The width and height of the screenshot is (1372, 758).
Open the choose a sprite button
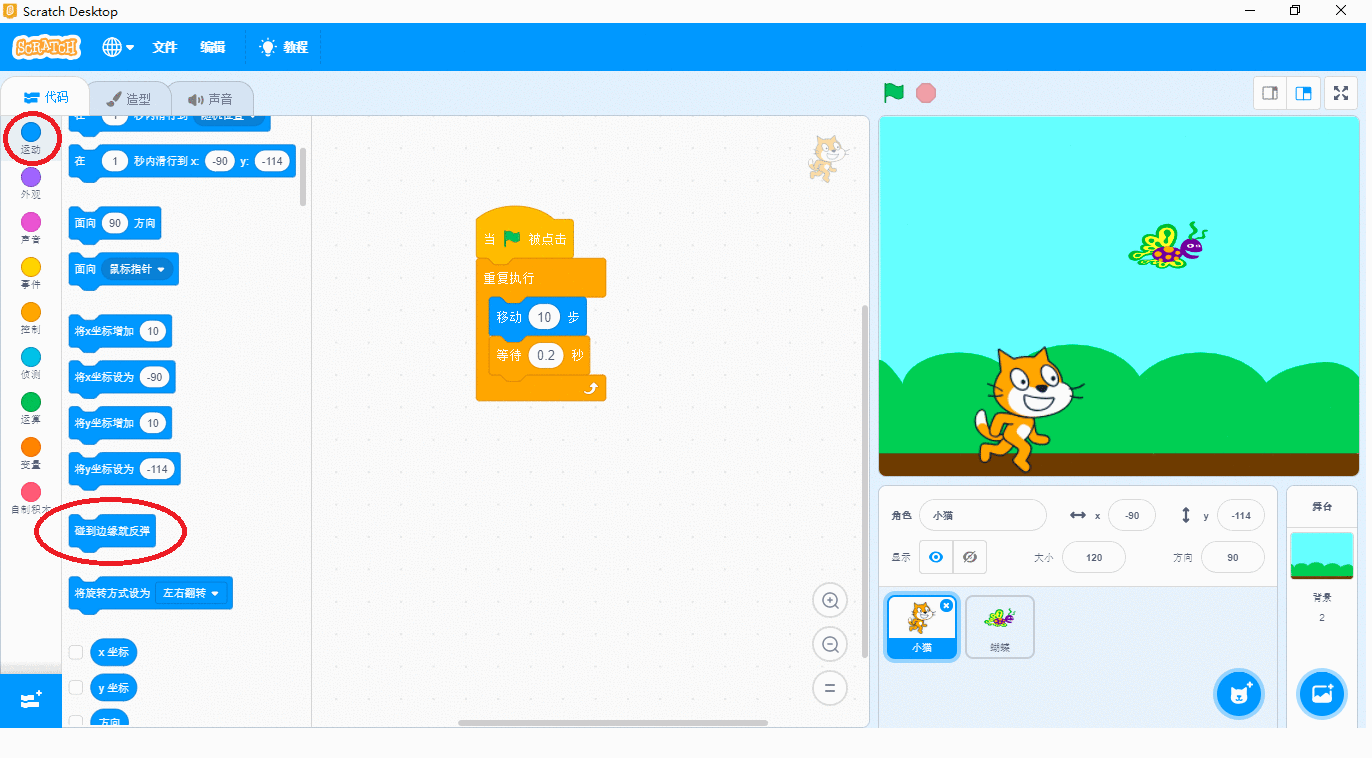click(1240, 694)
